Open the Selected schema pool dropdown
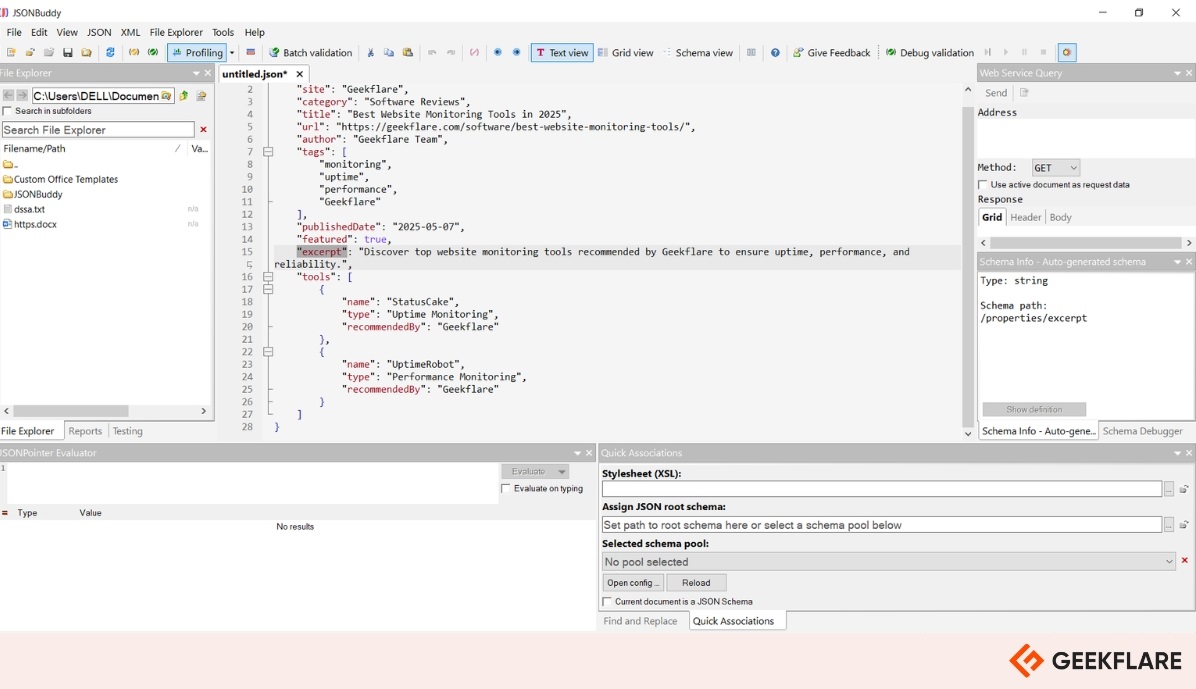Image resolution: width=1196 pixels, height=689 pixels. [x=889, y=562]
